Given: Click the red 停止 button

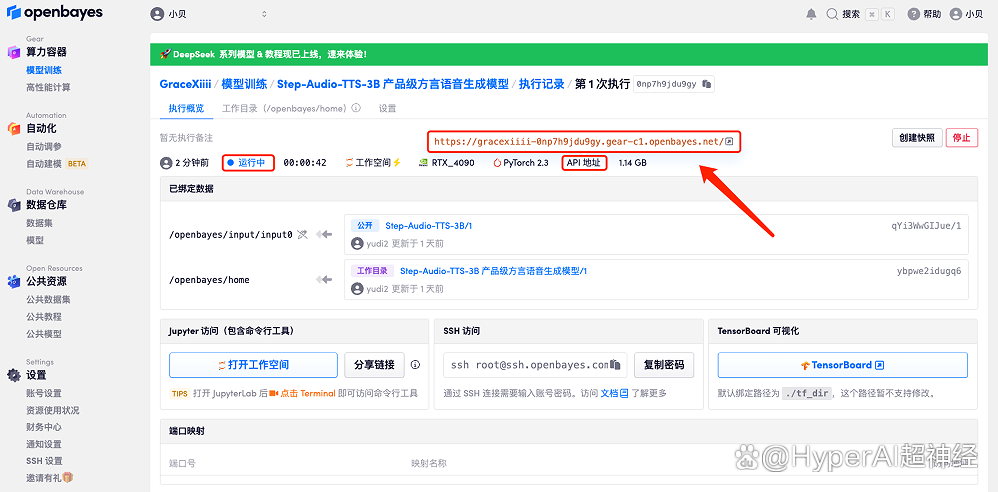Looking at the screenshot, I should [x=962, y=138].
